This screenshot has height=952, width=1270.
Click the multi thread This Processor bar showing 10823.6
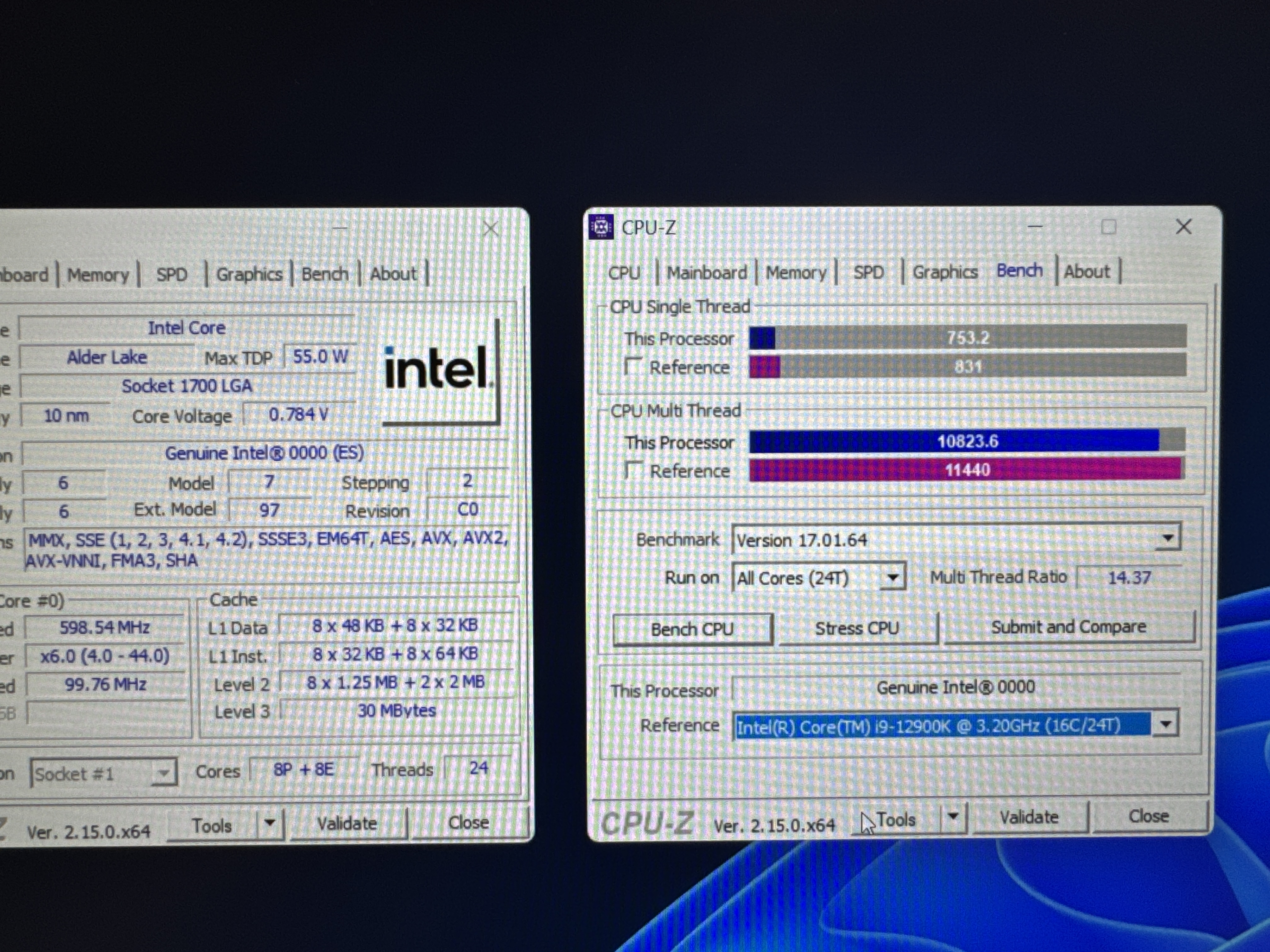(967, 441)
